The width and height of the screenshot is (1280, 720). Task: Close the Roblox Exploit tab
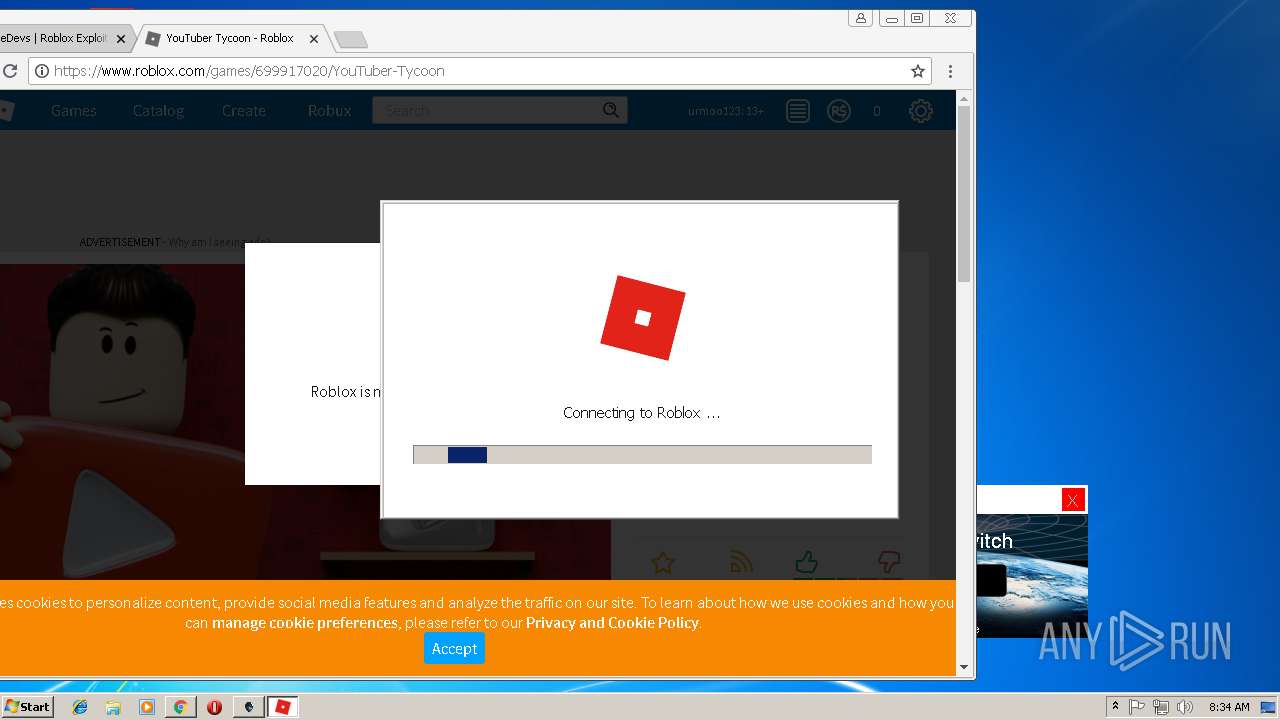pos(121,39)
